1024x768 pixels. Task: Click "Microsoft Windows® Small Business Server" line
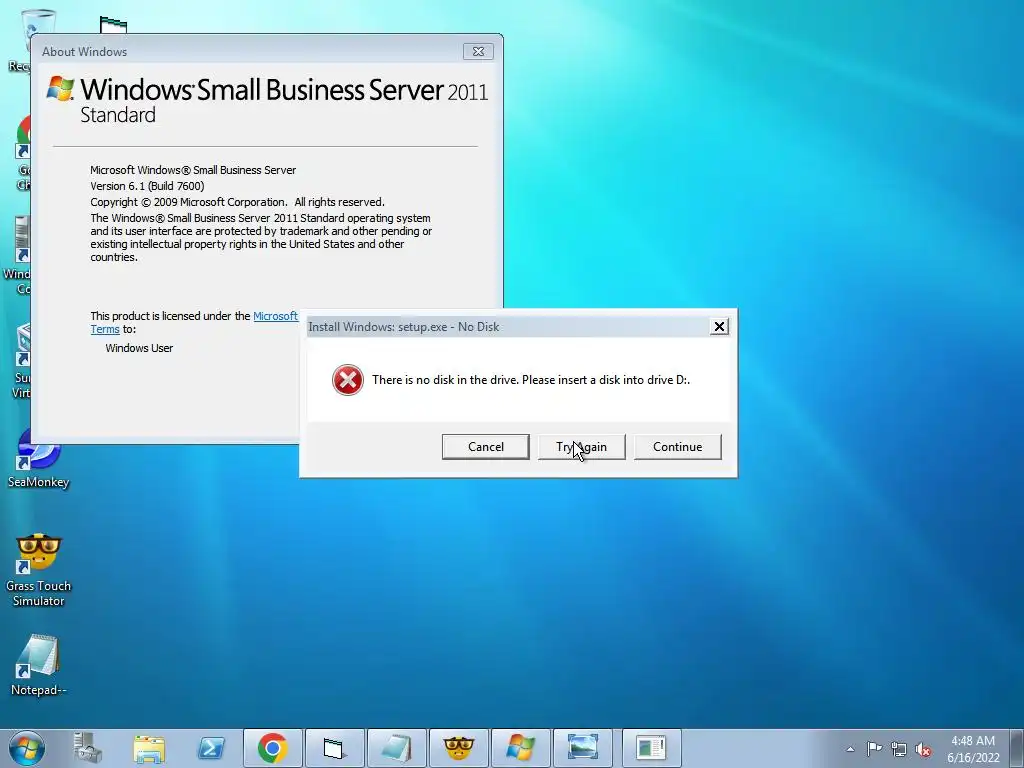coord(193,170)
